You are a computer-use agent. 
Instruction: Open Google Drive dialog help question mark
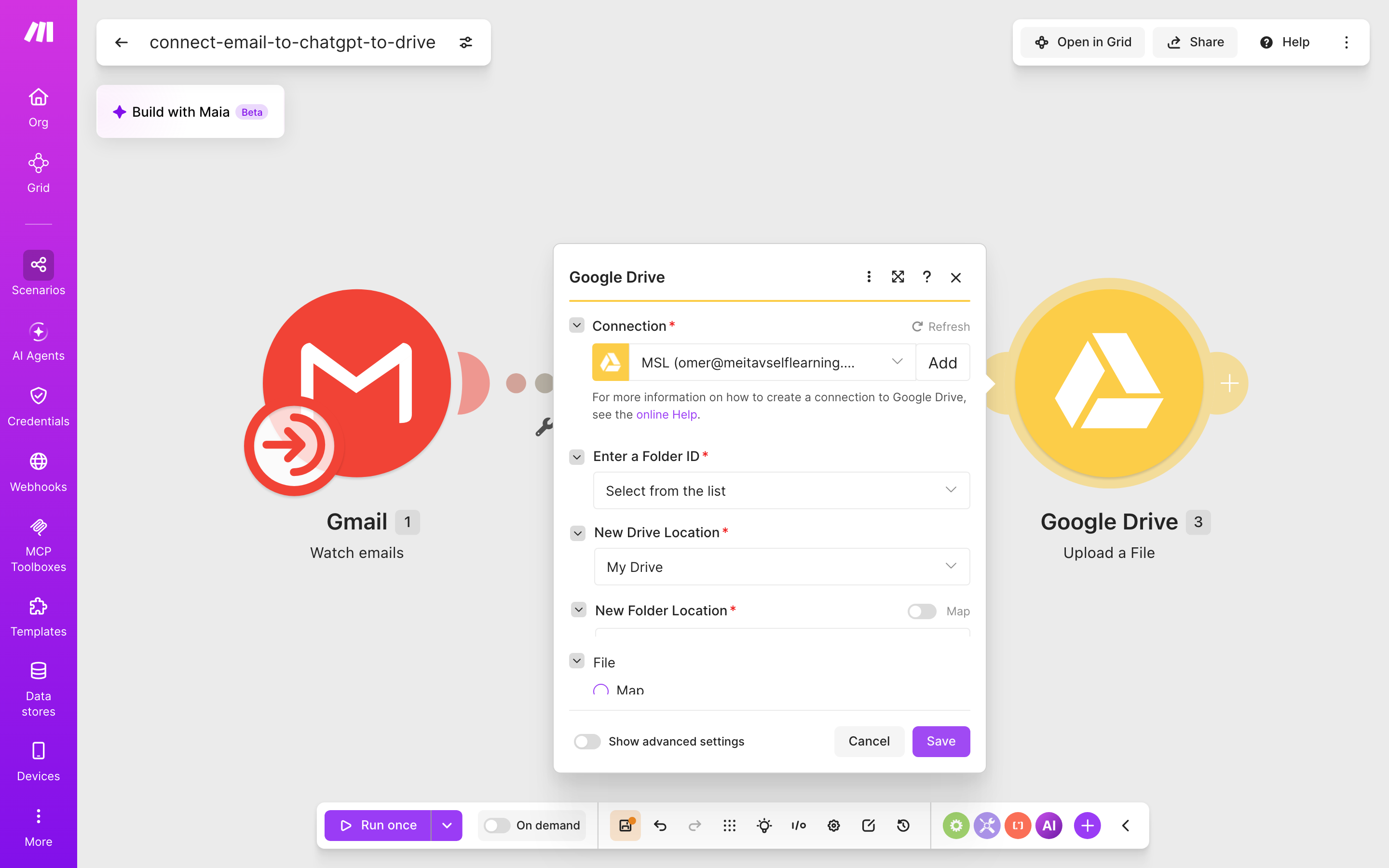[x=926, y=277]
